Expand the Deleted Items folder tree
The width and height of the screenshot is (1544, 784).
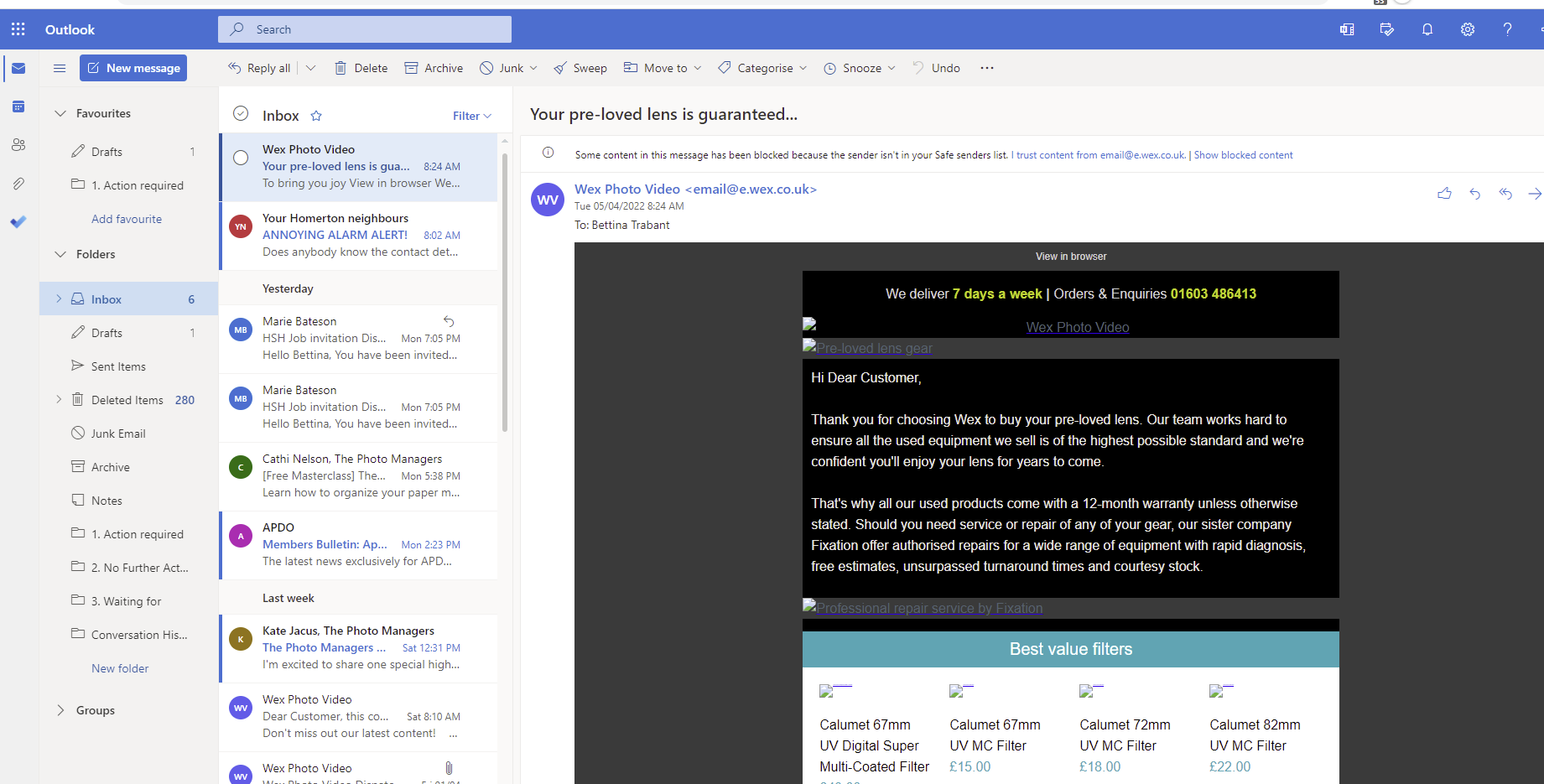[x=58, y=399]
